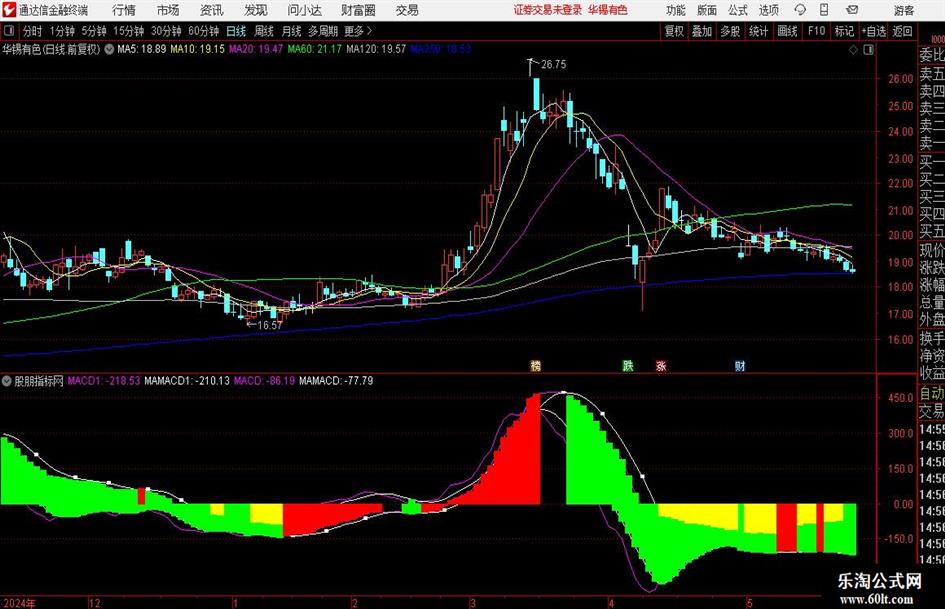Click the 自动 label in the side panel
This screenshot has width=945, height=609.
[x=932, y=394]
